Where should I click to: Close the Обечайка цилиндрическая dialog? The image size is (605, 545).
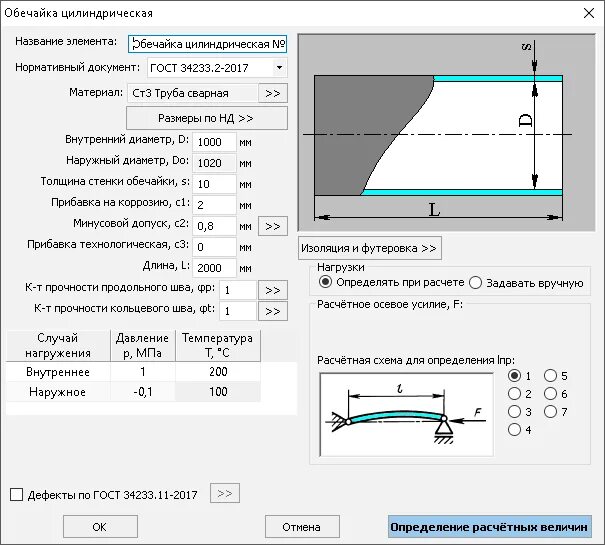pos(589,13)
